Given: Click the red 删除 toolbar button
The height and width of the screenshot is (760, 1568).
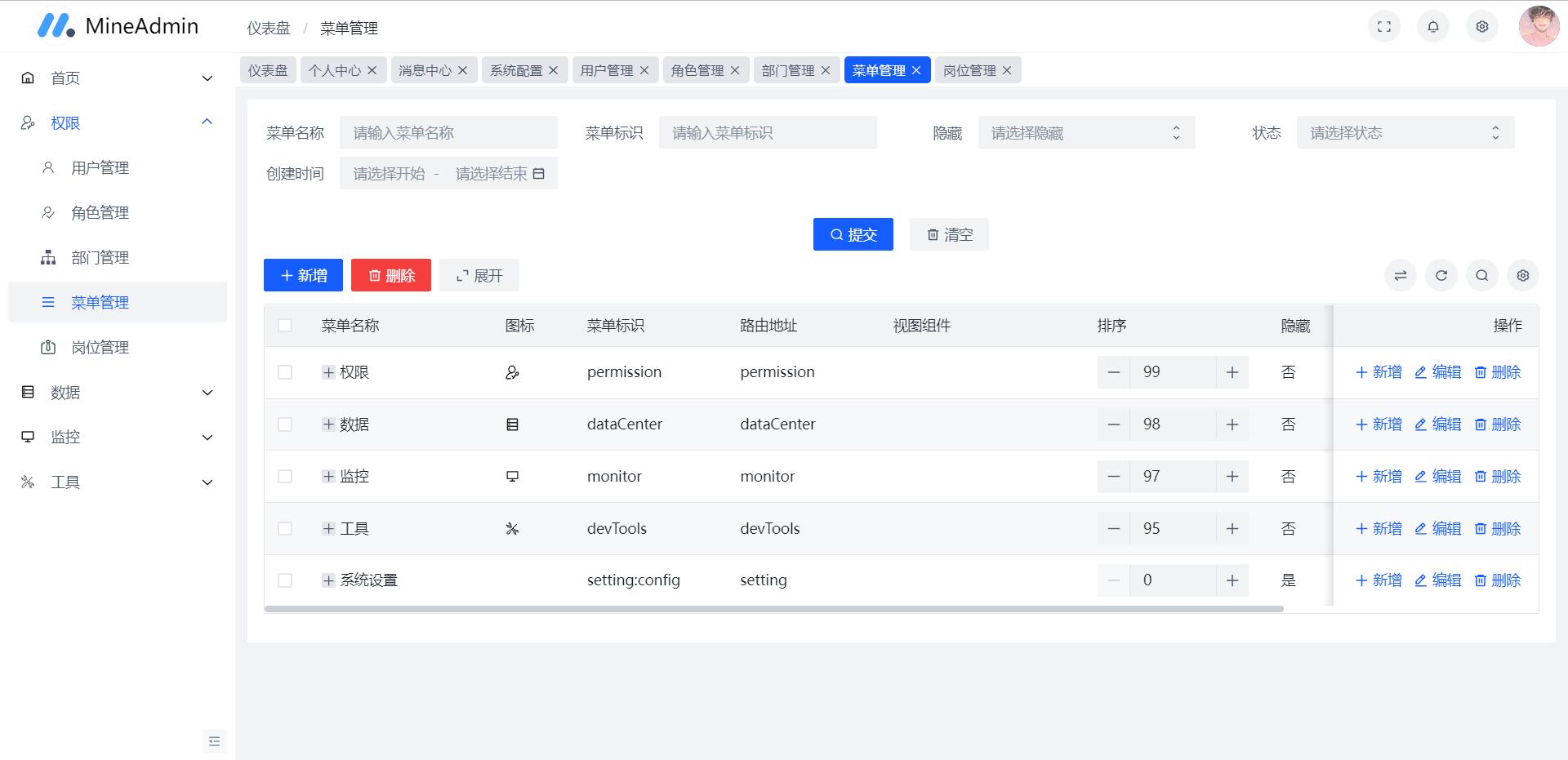Looking at the screenshot, I should tap(391, 276).
